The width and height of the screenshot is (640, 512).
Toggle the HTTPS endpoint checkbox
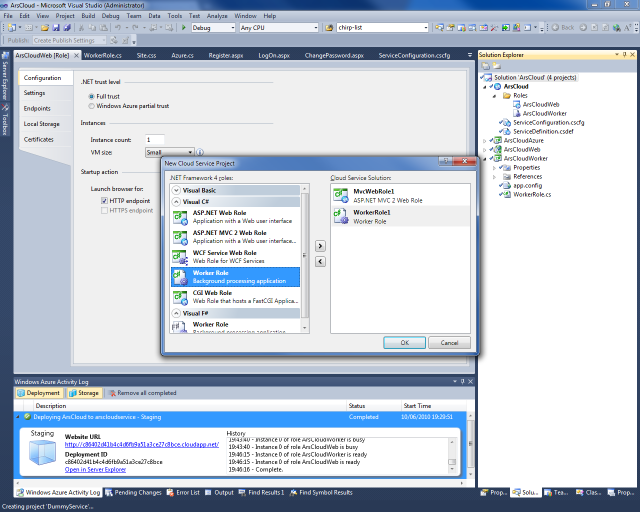click(x=104, y=211)
